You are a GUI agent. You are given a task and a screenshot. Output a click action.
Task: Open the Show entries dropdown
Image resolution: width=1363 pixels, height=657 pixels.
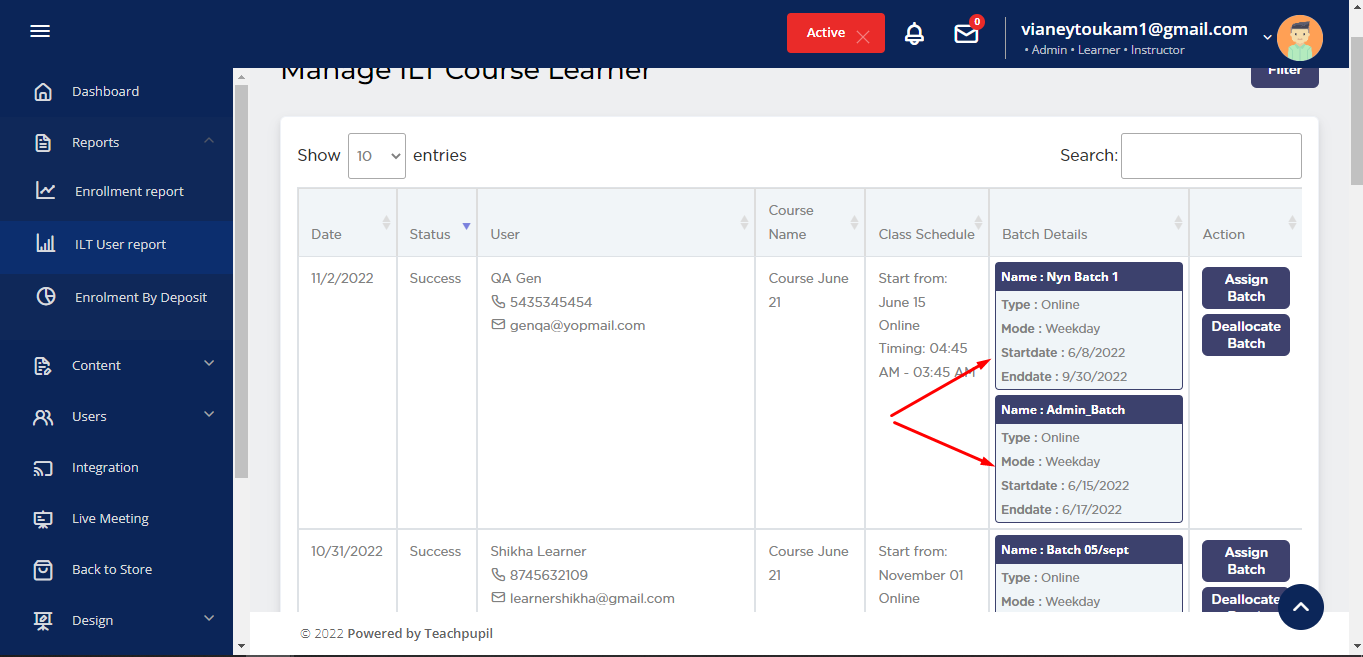[376, 156]
